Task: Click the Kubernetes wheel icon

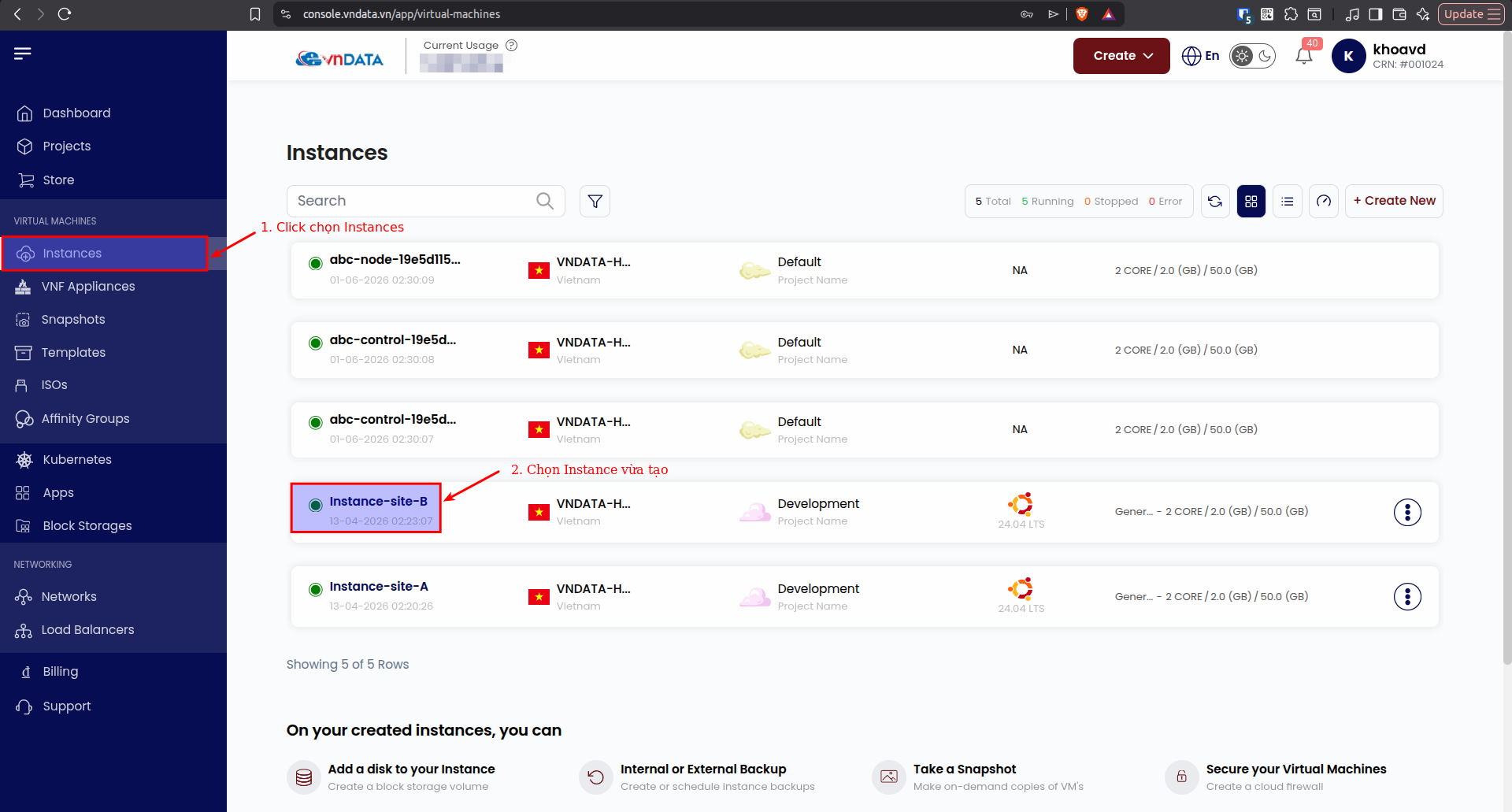Action: [24, 460]
